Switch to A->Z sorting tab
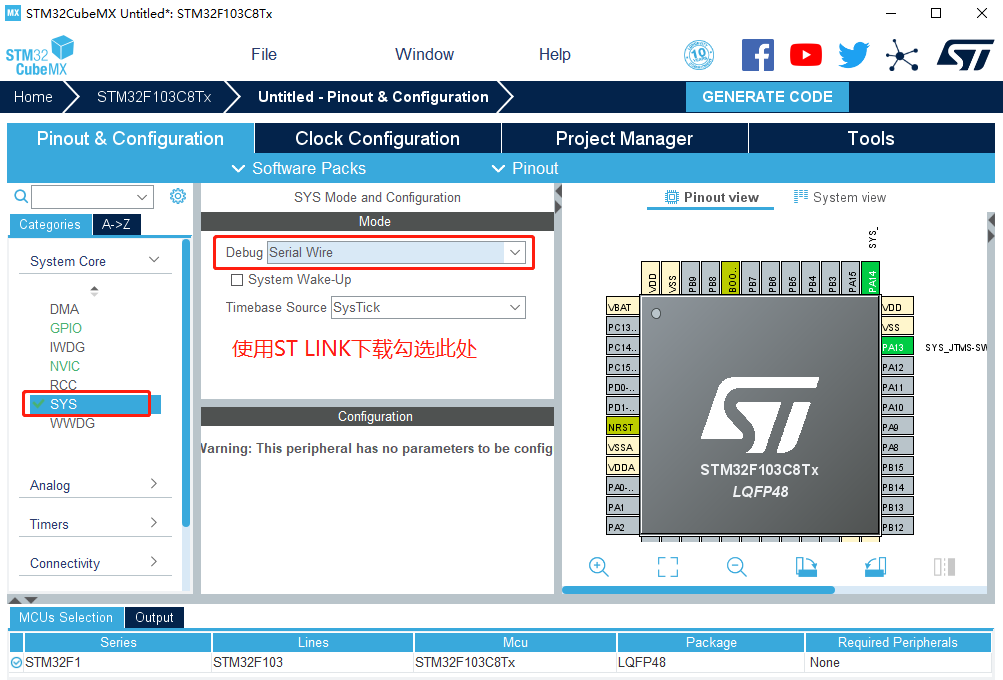This screenshot has width=1003, height=680. pos(116,225)
